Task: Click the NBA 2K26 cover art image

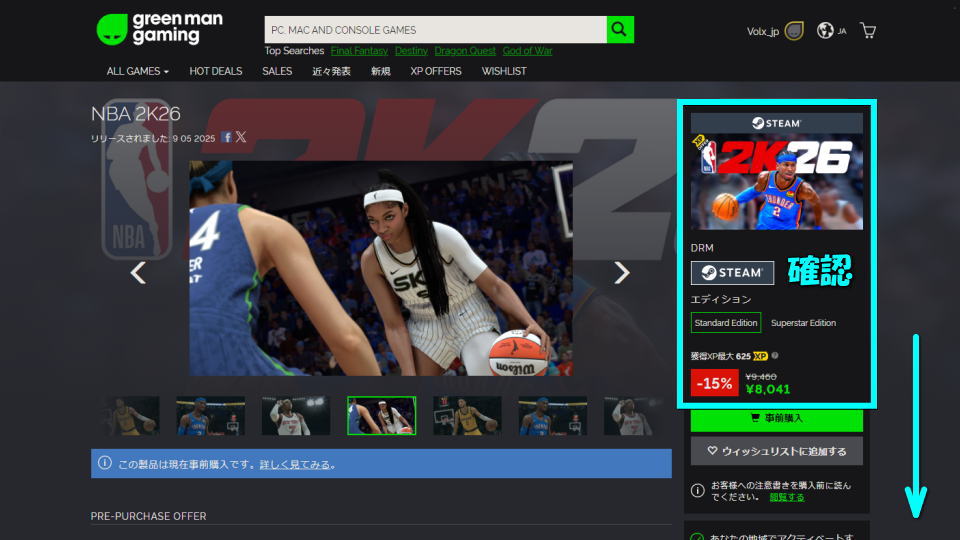Action: (x=776, y=182)
